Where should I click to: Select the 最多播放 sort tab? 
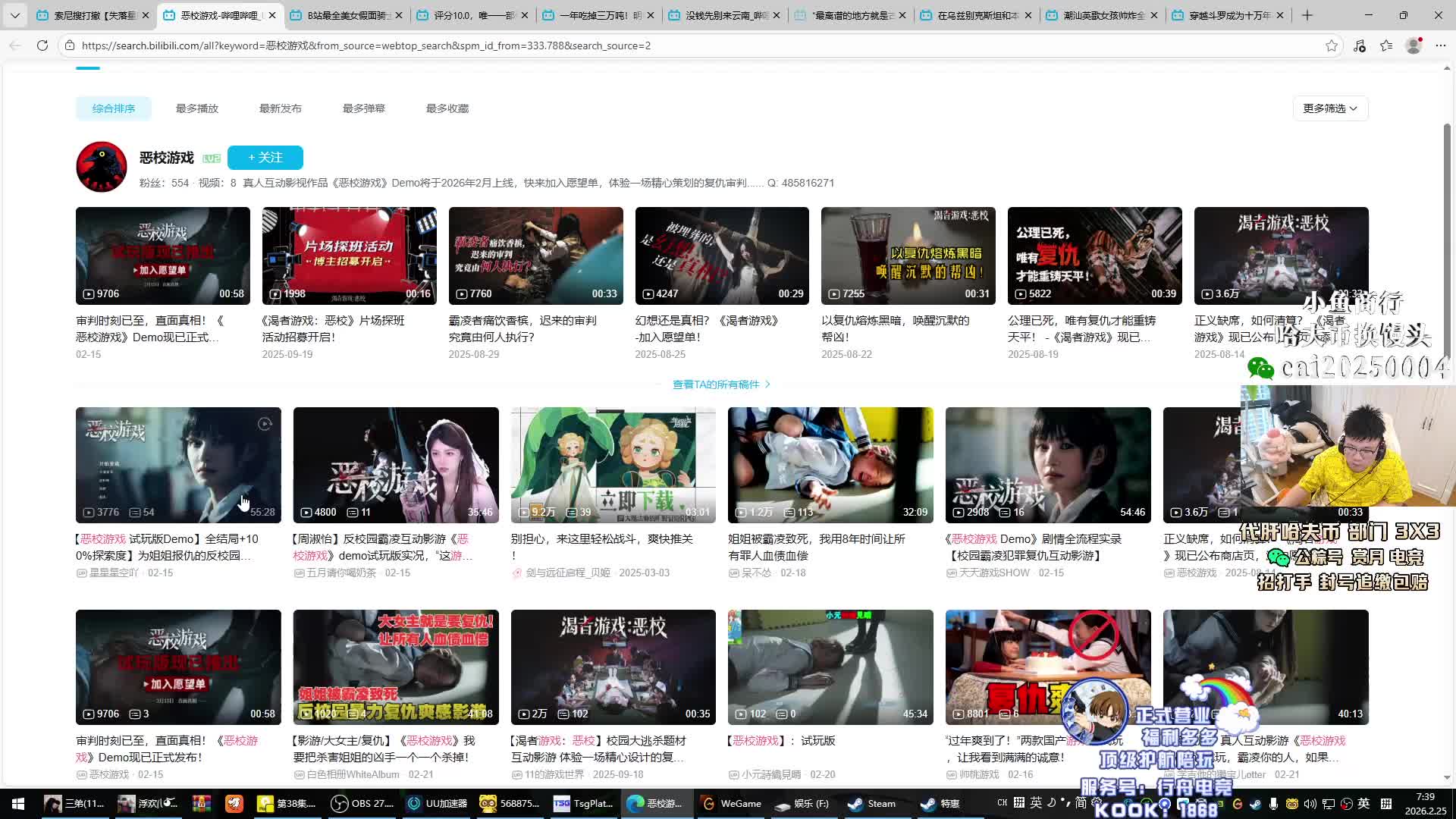click(x=197, y=108)
